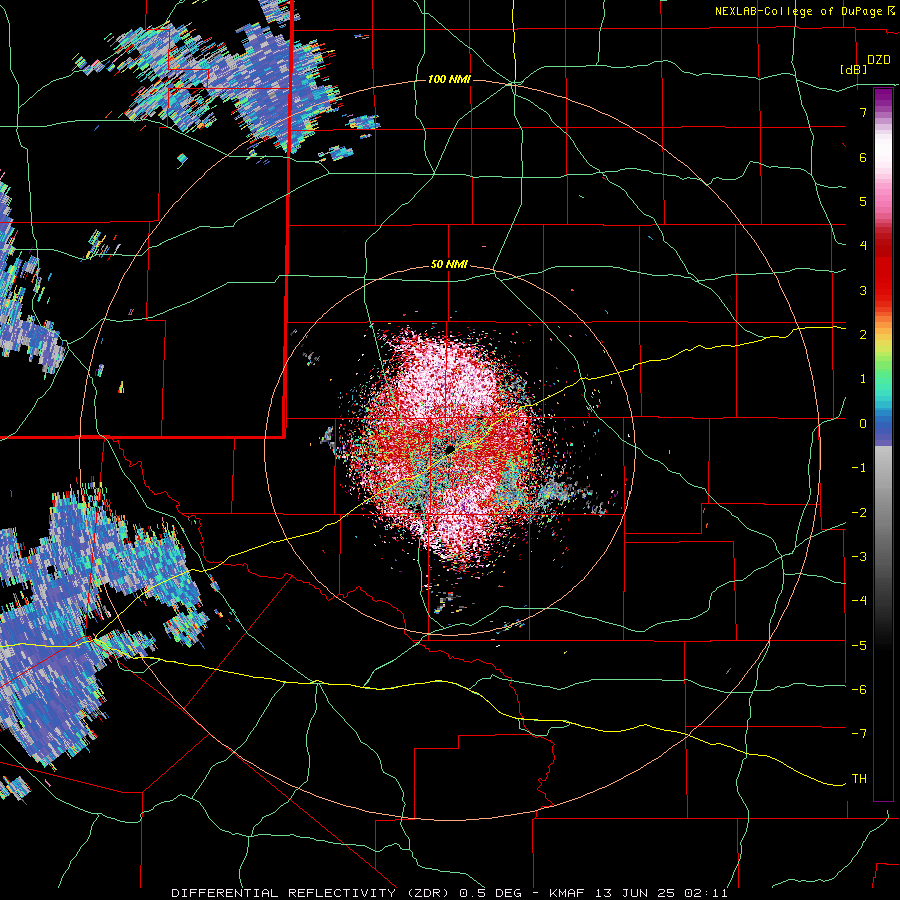Select the 3 dB scale value
This screenshot has width=900, height=900.
(863, 290)
